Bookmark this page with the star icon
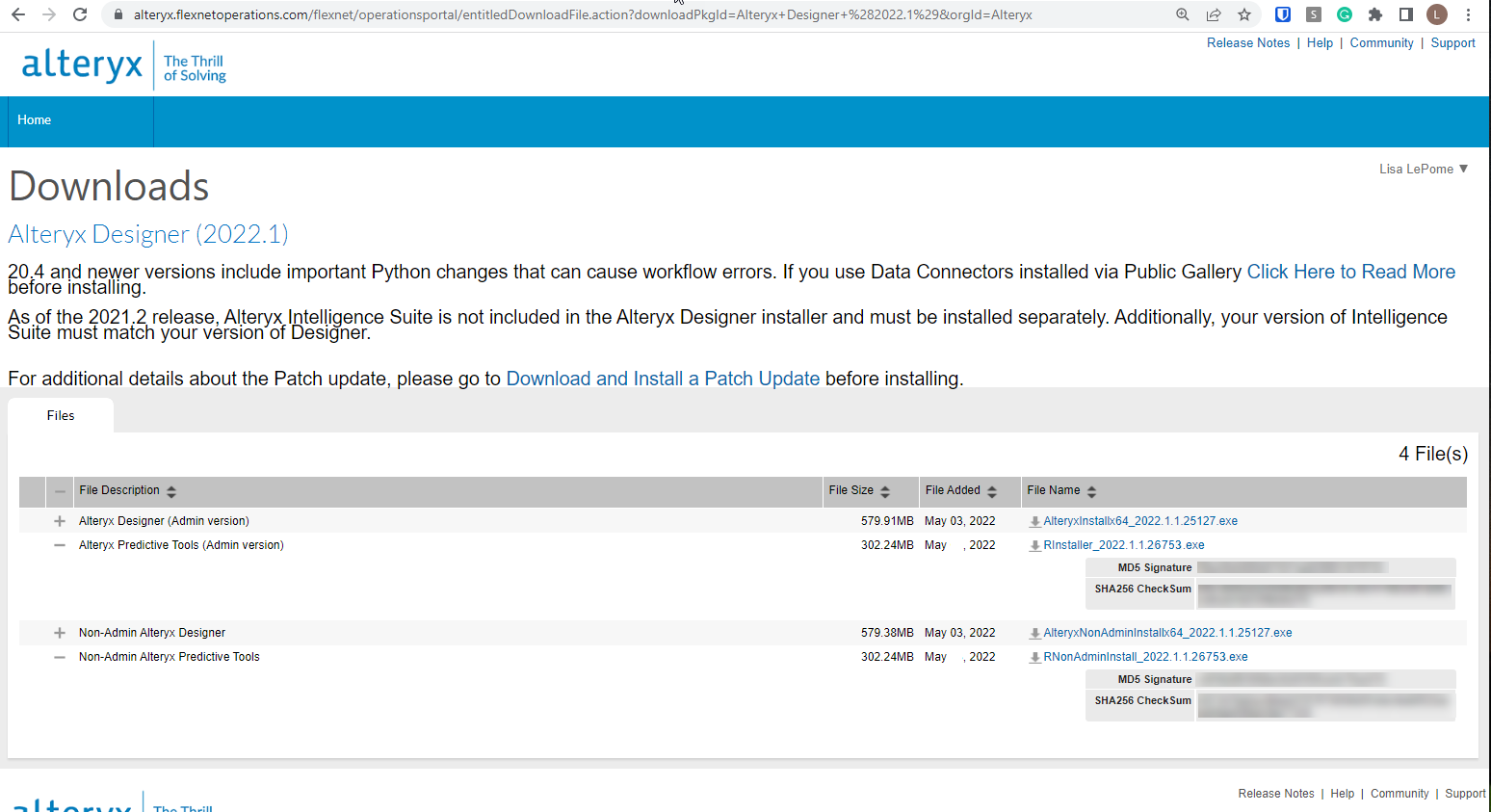Viewport: 1491px width, 812px height. pos(1243,14)
